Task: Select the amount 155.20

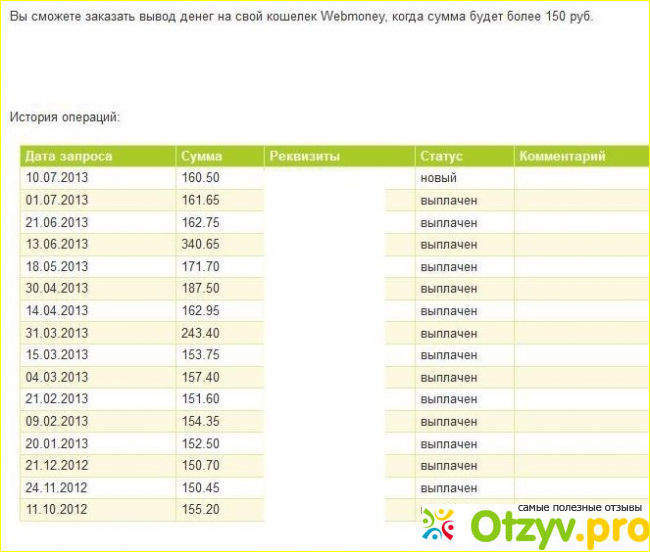Action: [x=200, y=510]
